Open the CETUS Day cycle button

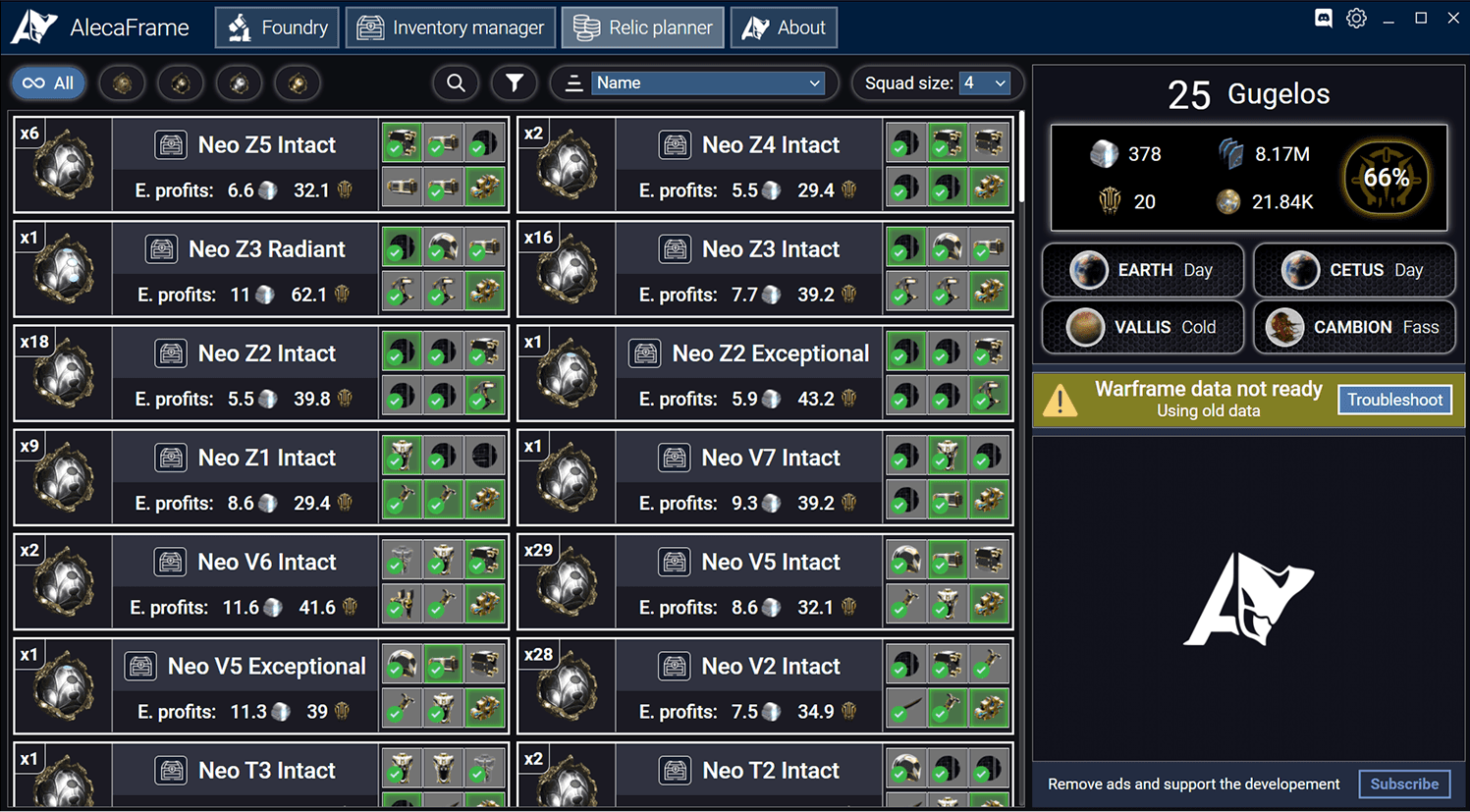1355,270
